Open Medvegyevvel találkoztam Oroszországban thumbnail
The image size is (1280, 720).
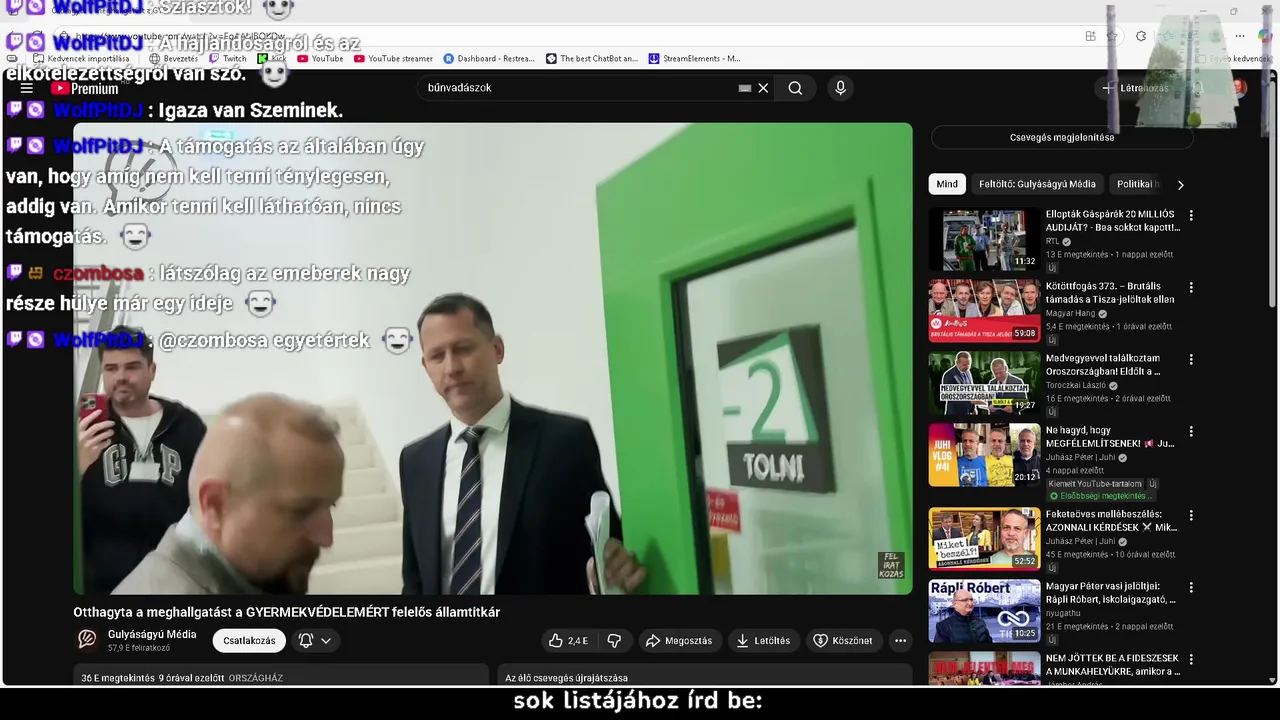point(984,383)
